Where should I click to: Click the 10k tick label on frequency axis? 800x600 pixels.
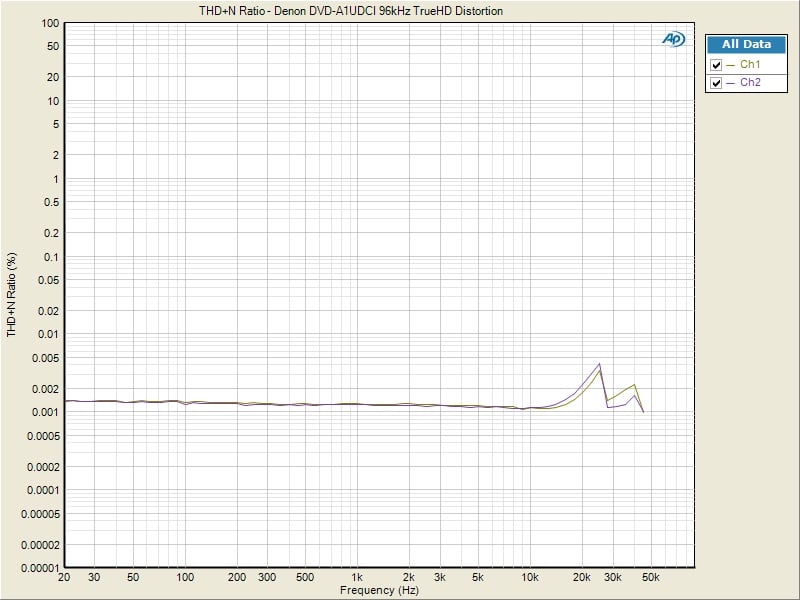[x=529, y=578]
